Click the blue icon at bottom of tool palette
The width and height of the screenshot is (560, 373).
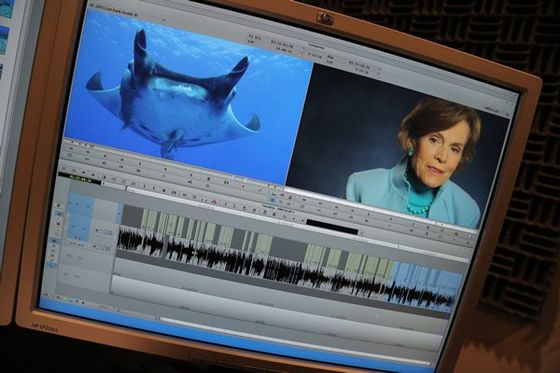pyautogui.click(x=52, y=265)
